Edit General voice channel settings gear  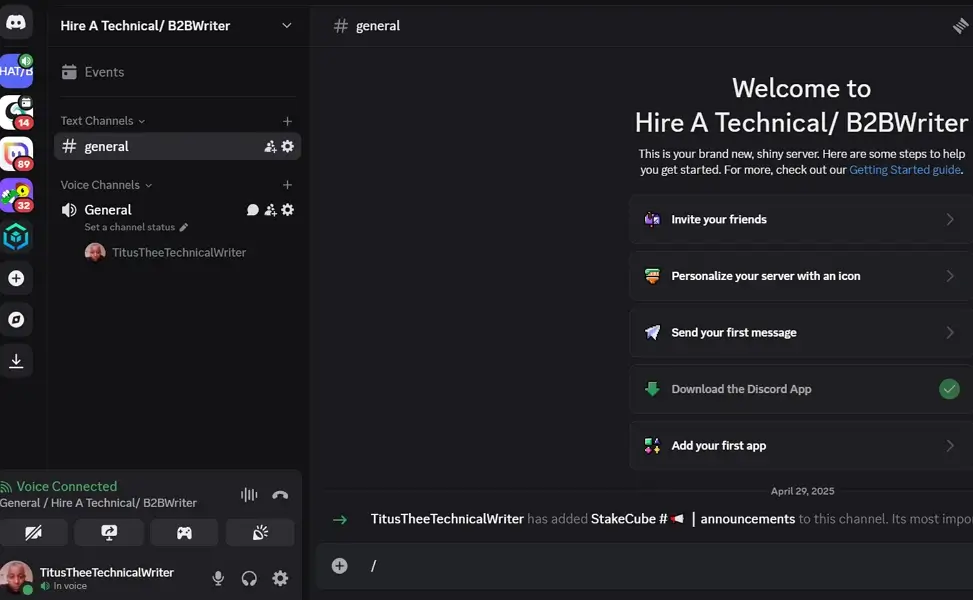(x=287, y=210)
